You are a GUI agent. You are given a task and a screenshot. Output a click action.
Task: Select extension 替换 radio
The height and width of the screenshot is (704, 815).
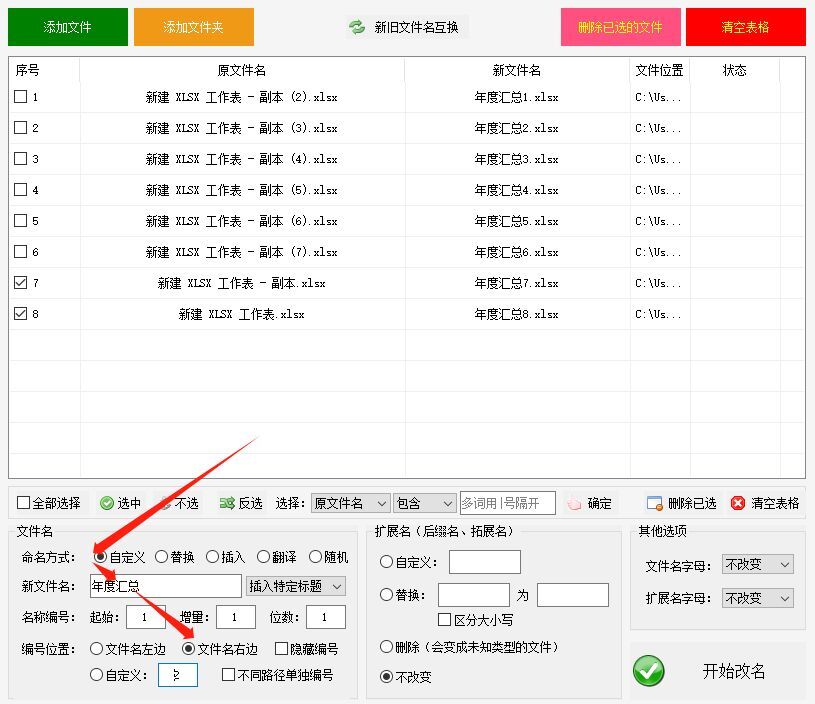(x=386, y=594)
